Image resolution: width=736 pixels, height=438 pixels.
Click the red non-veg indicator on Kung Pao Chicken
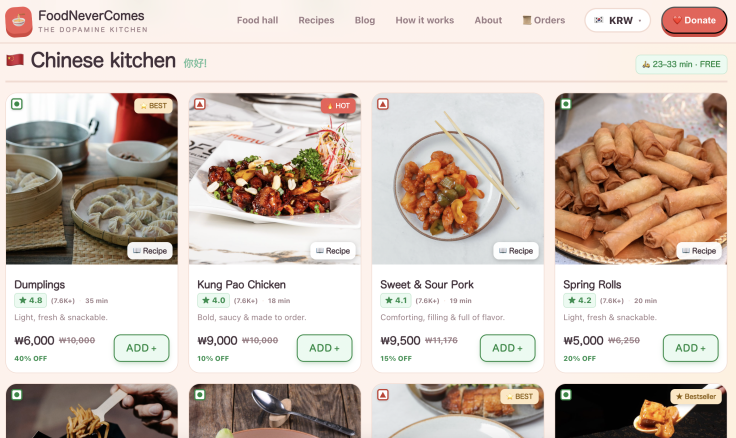[200, 104]
